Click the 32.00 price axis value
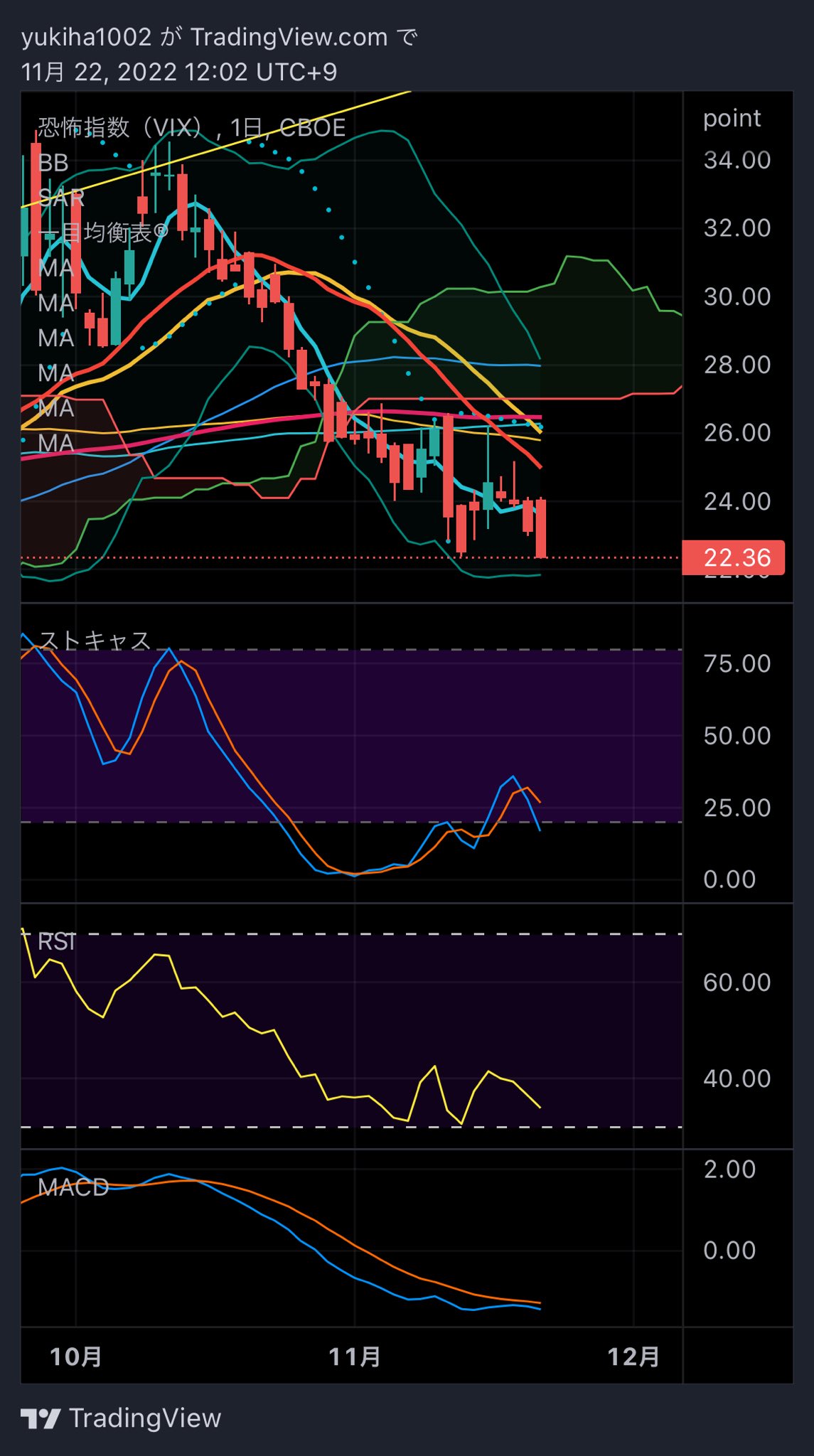 [x=737, y=228]
